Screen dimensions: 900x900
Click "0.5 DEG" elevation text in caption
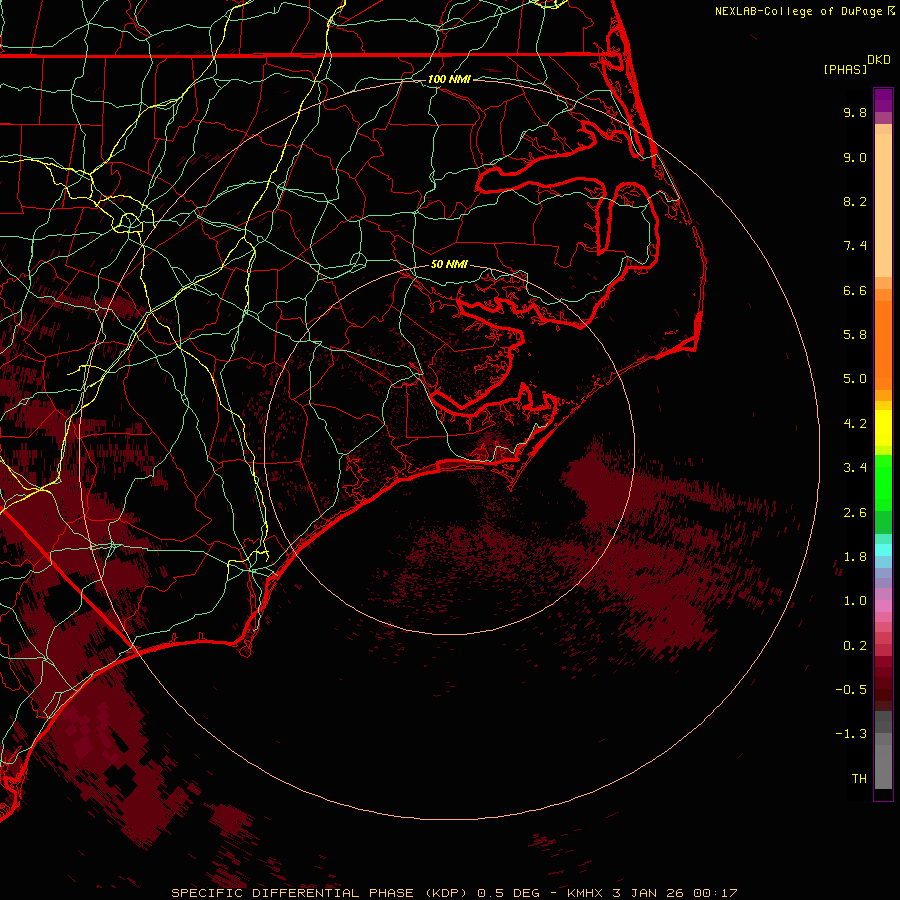point(509,893)
